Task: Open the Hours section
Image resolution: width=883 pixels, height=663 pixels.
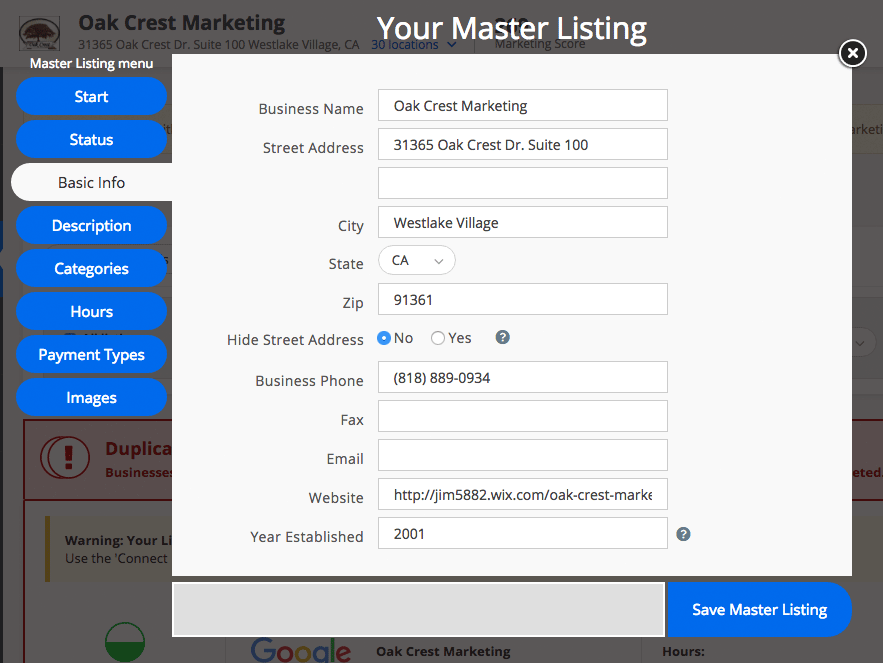Action: pyautogui.click(x=91, y=312)
